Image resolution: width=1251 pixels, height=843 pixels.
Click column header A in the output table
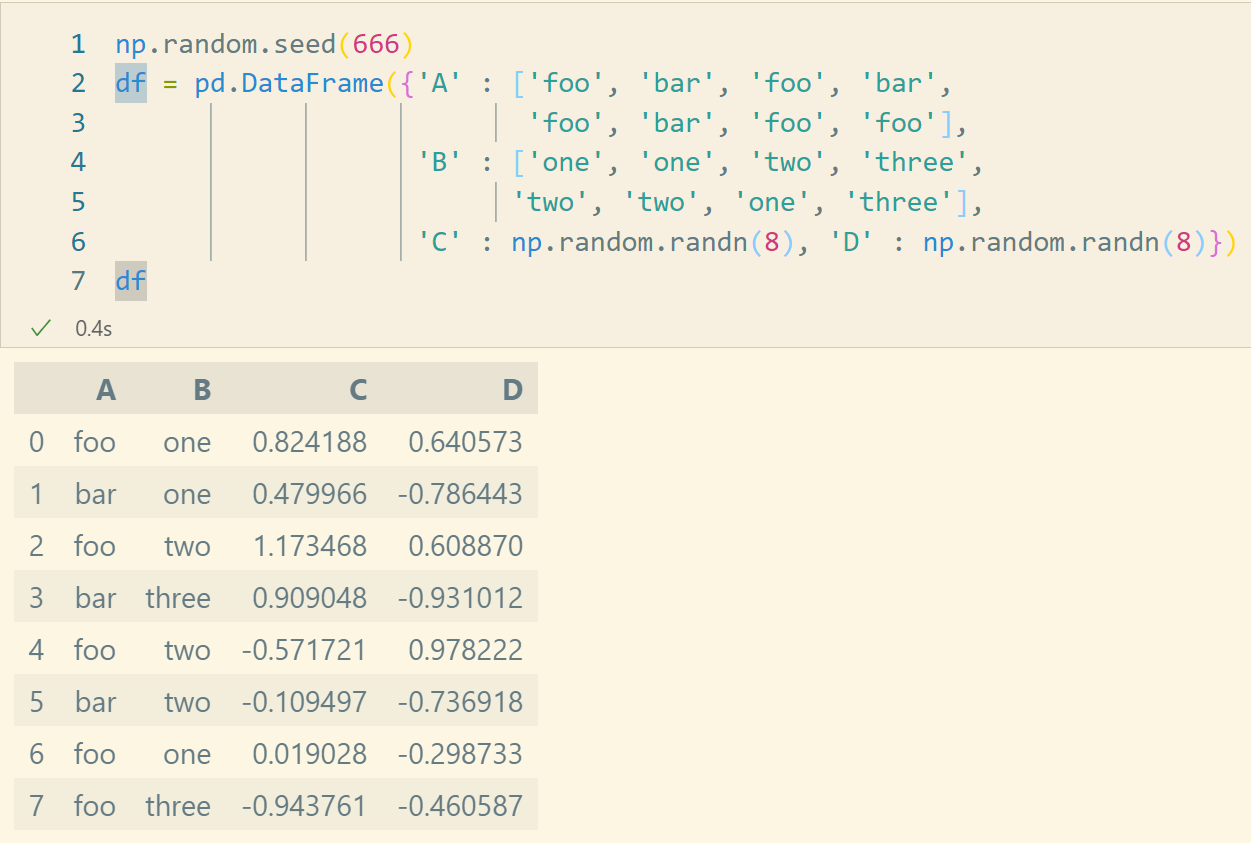point(106,390)
